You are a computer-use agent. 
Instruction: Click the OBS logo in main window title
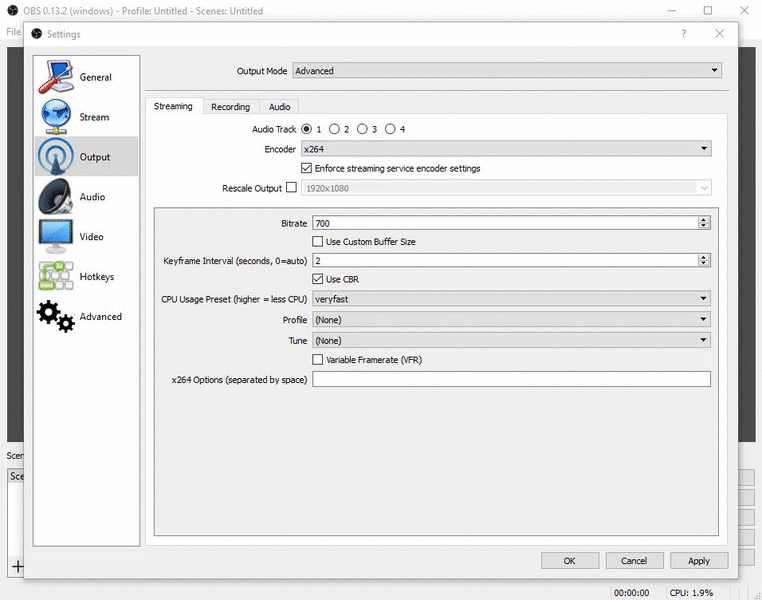(x=13, y=10)
